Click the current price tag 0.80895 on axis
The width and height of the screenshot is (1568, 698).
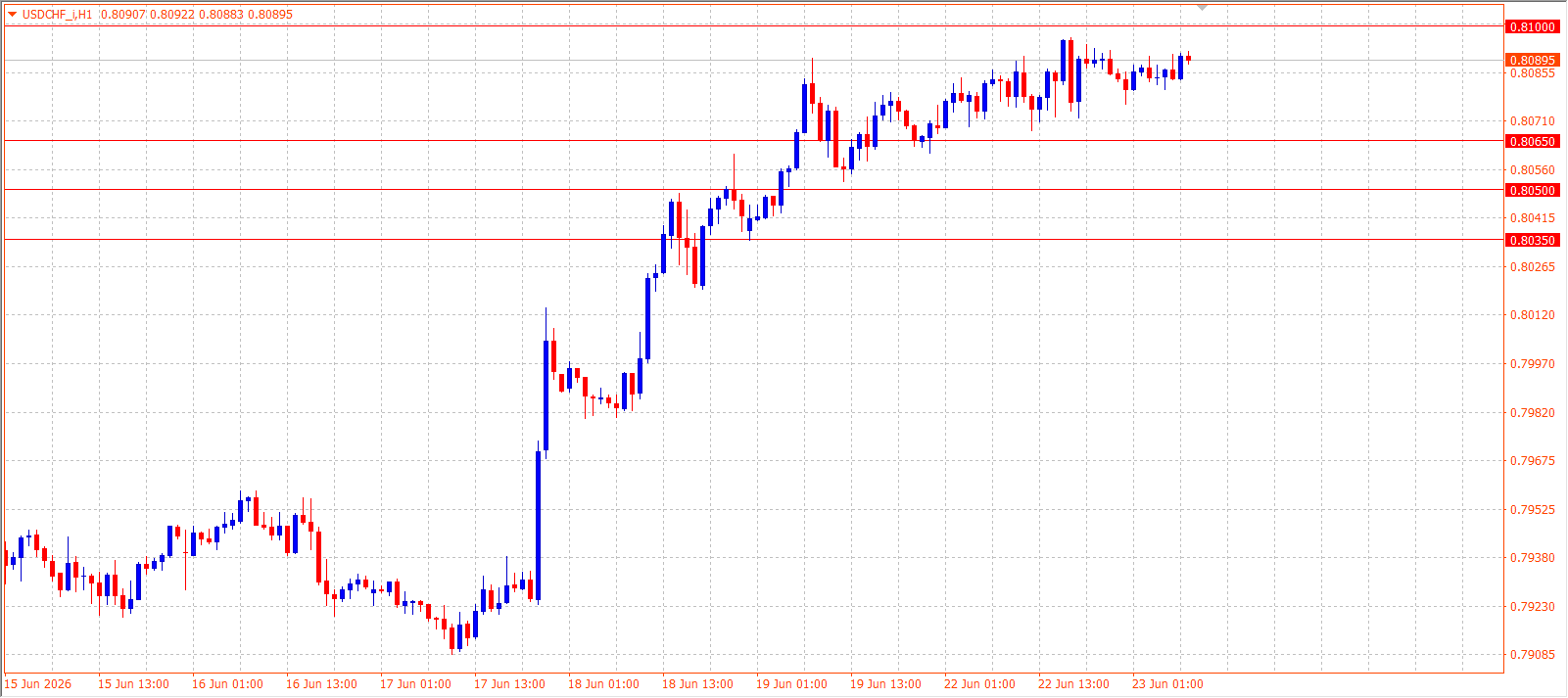(x=1533, y=60)
